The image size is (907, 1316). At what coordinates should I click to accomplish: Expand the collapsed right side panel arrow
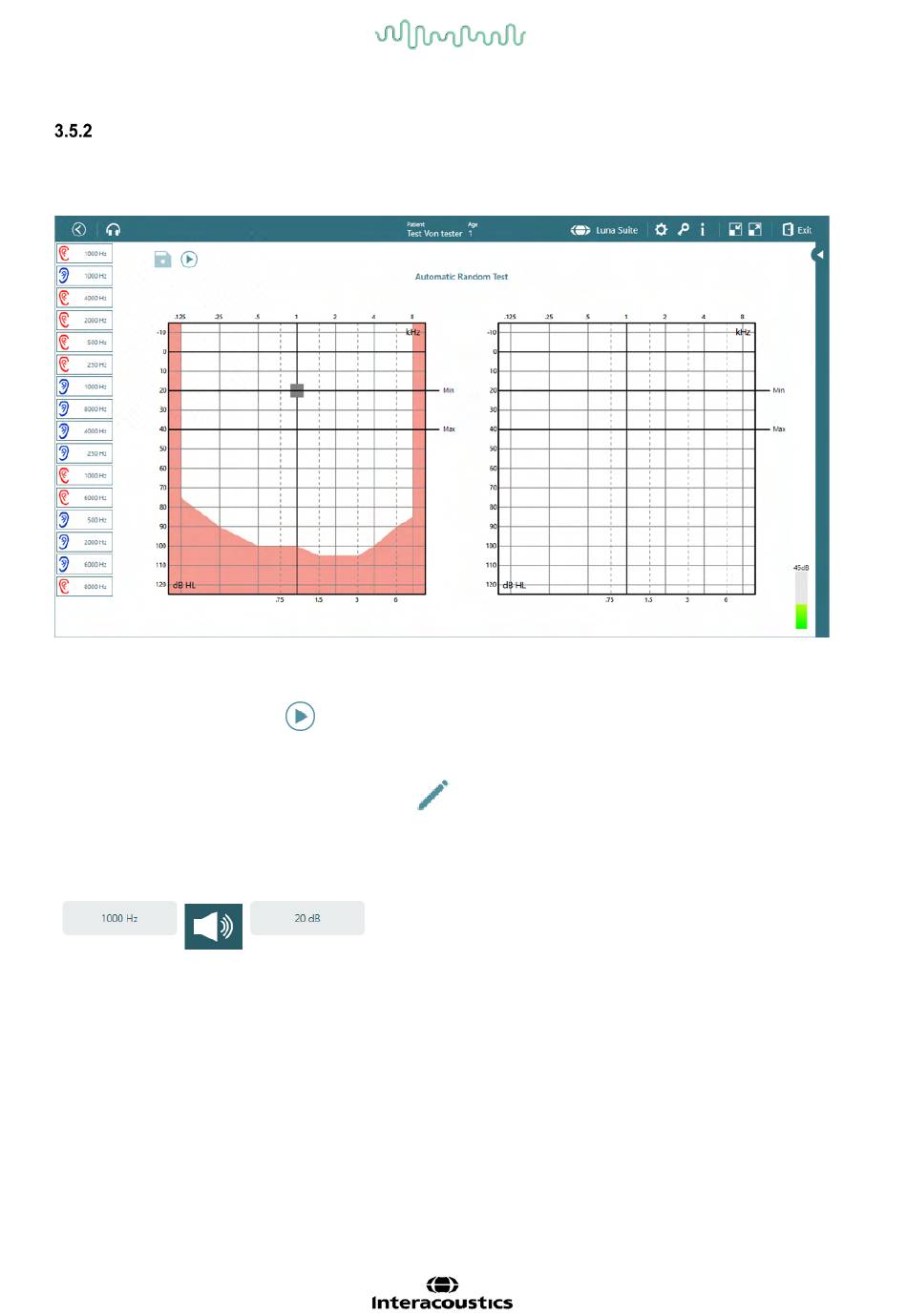coord(819,255)
